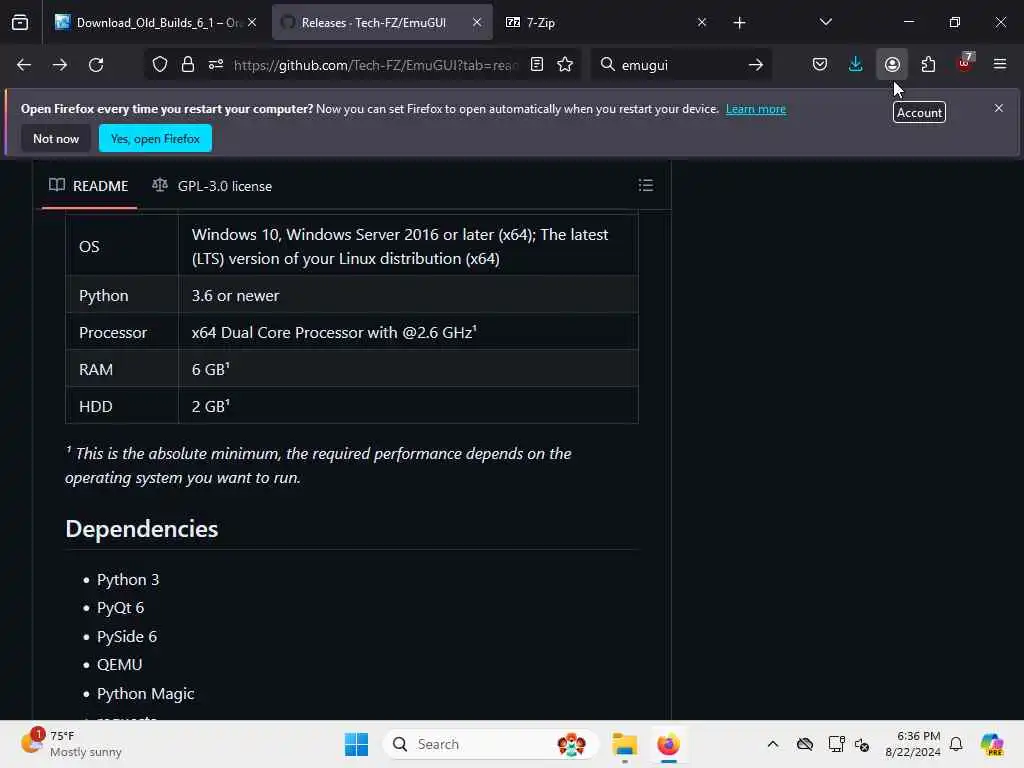Open Firefox View tab list icon
The image size is (1024, 768).
20,23
